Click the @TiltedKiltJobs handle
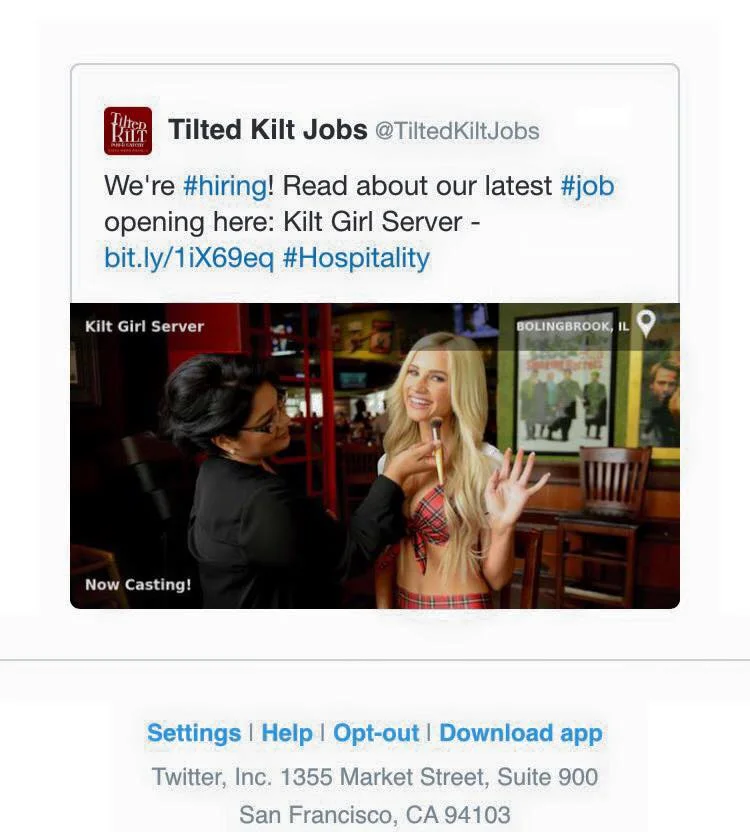Screen dimensions: 750x832 pyautogui.click(x=457, y=131)
